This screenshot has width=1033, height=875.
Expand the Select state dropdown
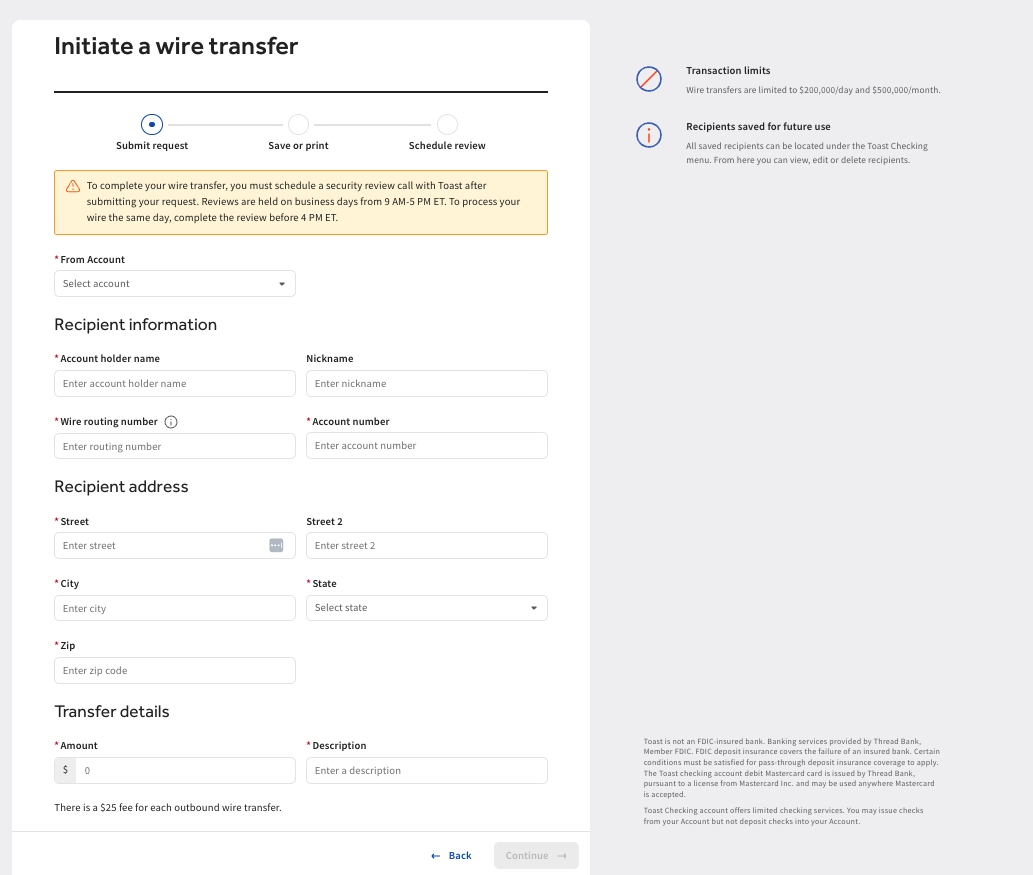coord(427,608)
